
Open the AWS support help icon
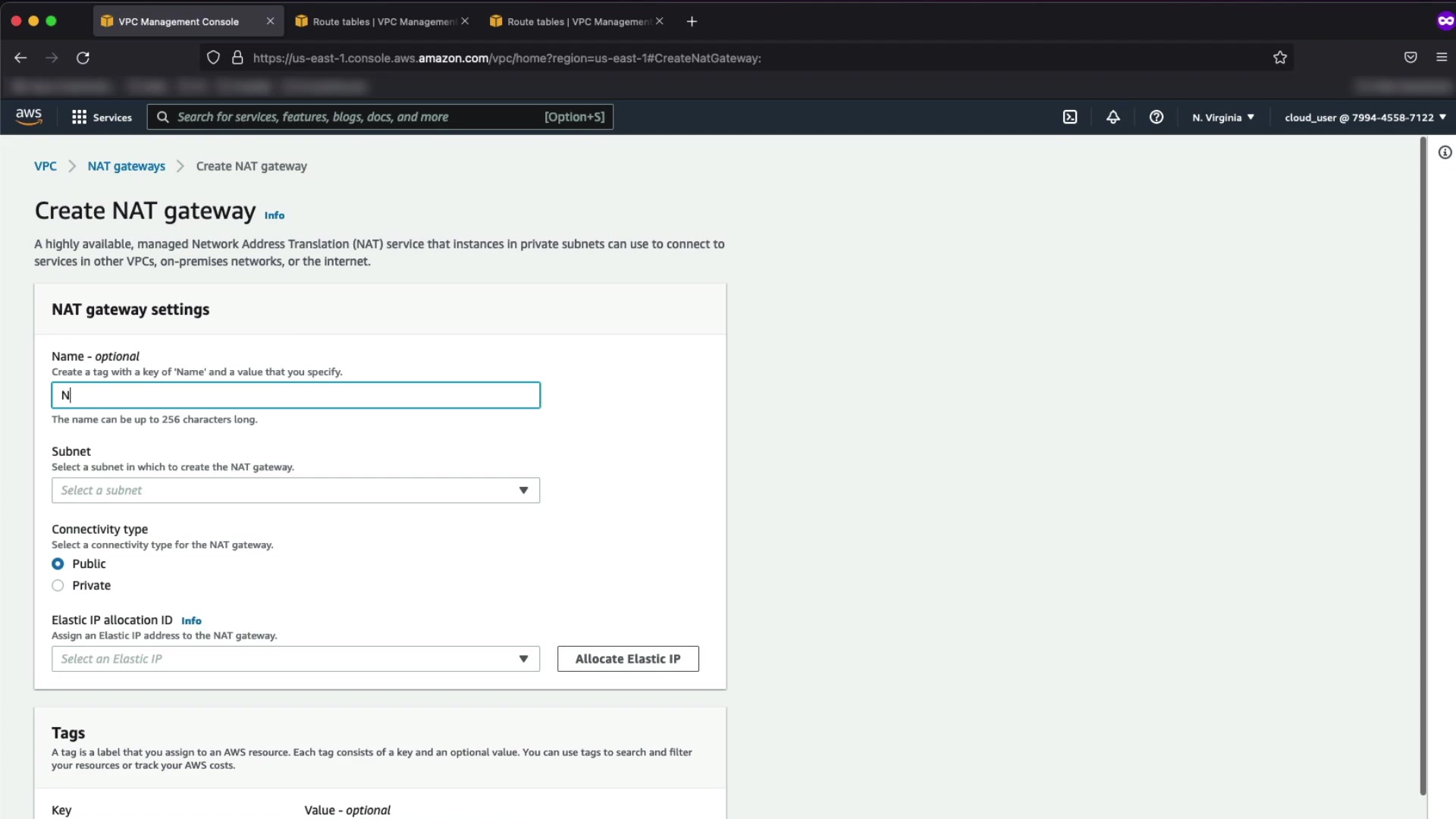tap(1156, 117)
